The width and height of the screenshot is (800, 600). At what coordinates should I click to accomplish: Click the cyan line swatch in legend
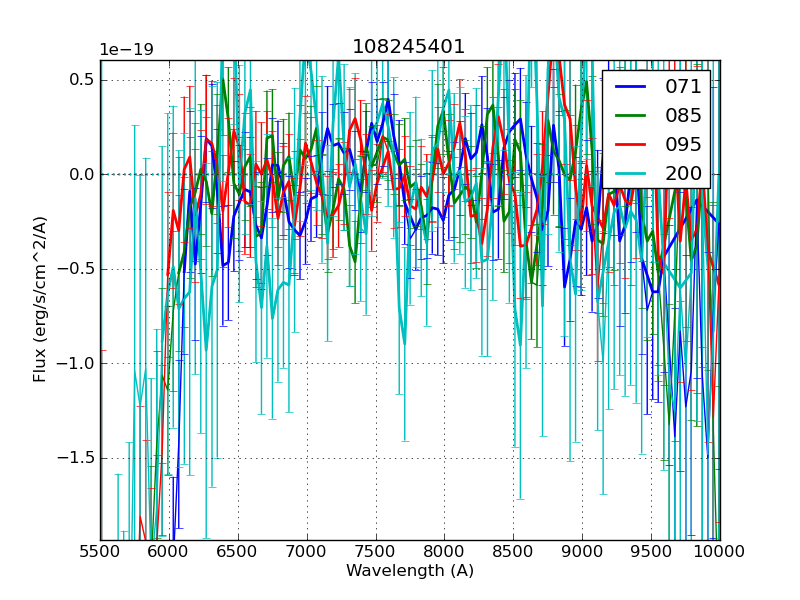[x=630, y=173]
